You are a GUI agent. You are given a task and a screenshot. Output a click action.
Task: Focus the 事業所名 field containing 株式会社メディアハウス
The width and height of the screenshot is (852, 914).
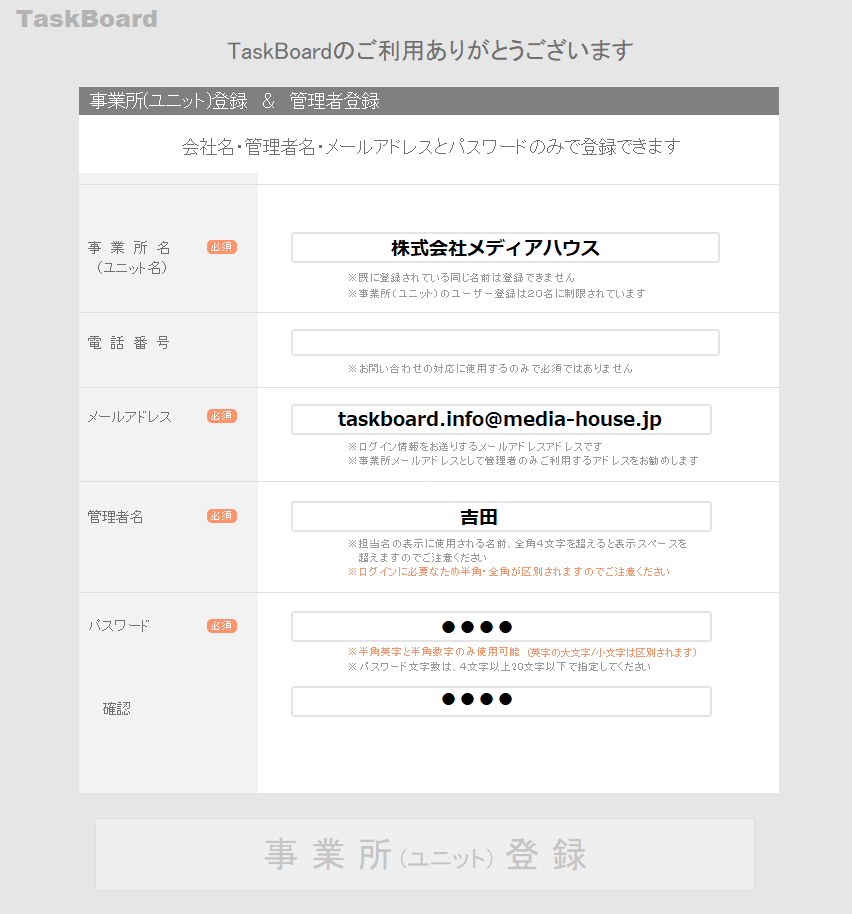pos(505,248)
